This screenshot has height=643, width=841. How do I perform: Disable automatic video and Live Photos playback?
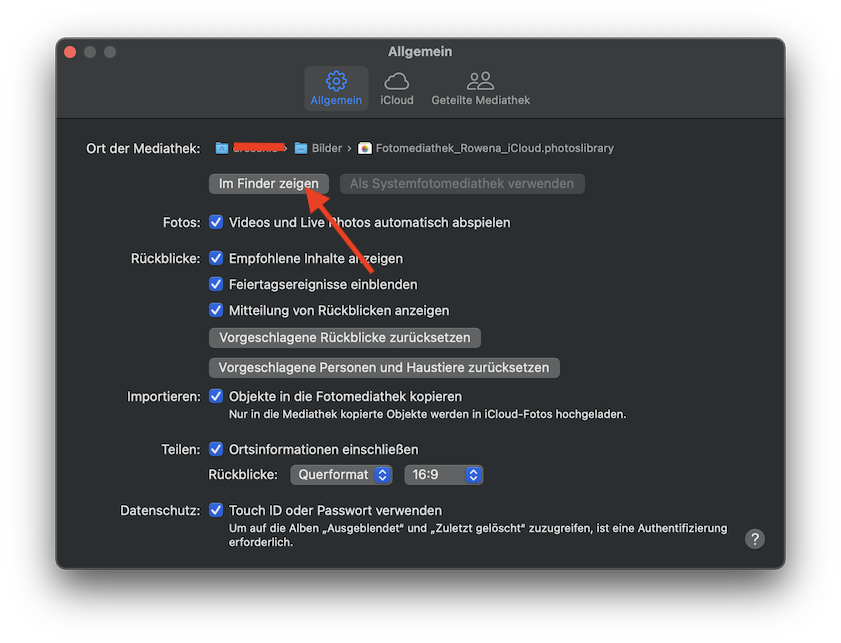(x=216, y=222)
